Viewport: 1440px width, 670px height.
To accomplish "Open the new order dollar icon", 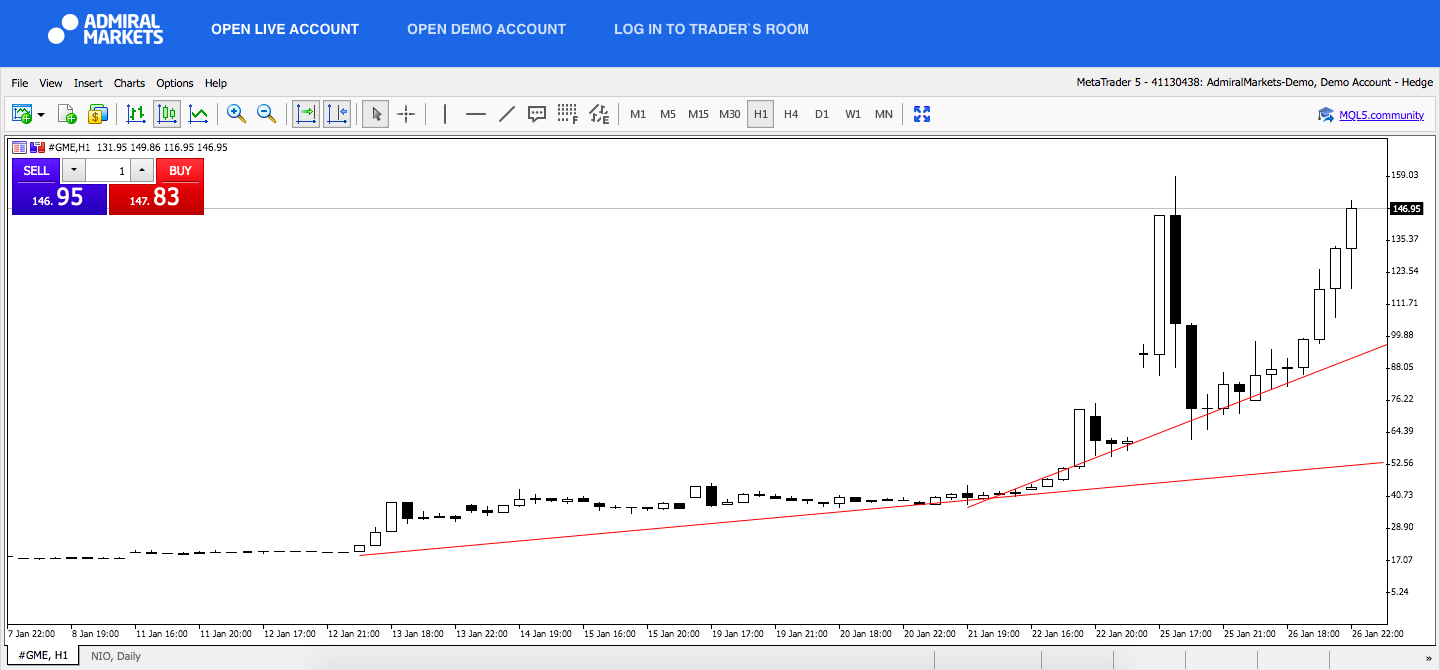I will [x=97, y=114].
